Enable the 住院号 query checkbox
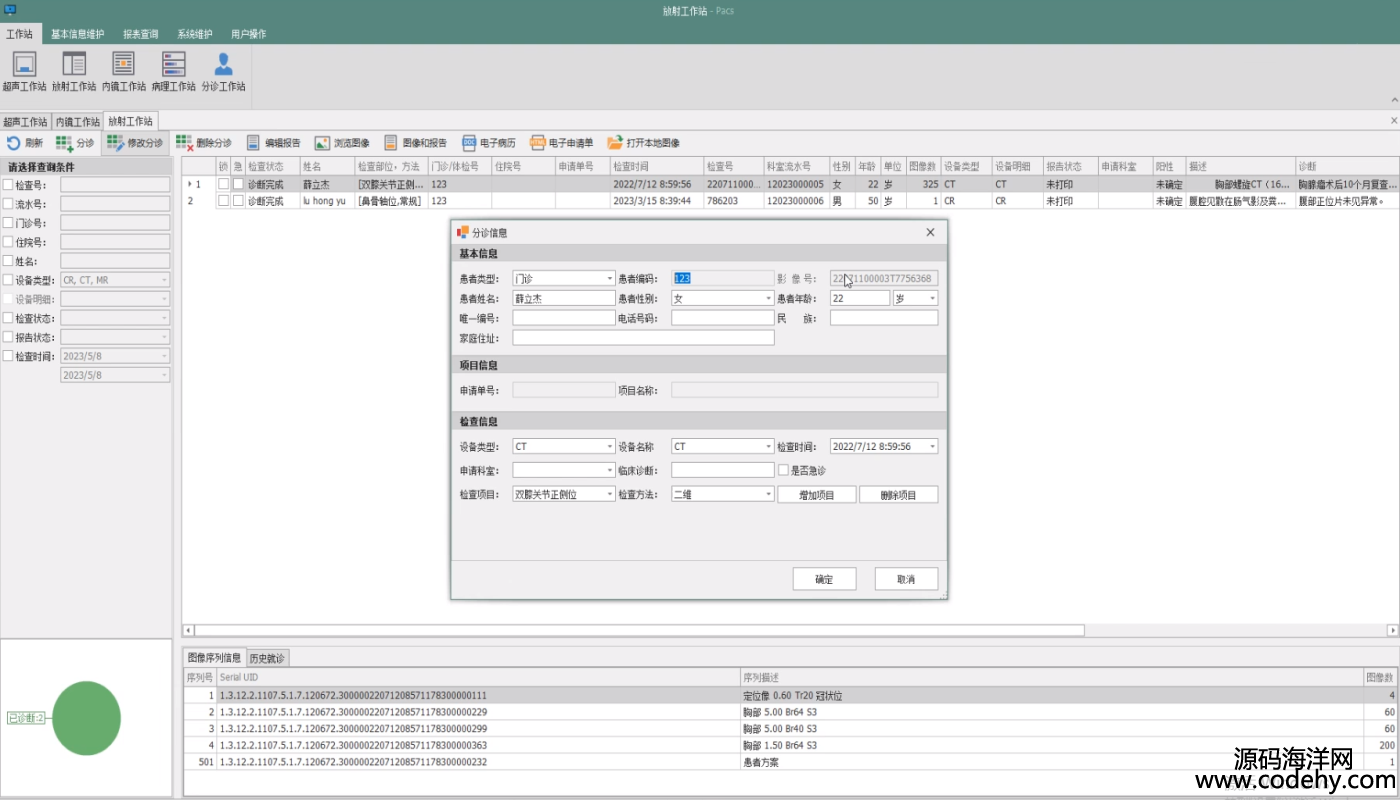The width and height of the screenshot is (1400, 800). 8,242
